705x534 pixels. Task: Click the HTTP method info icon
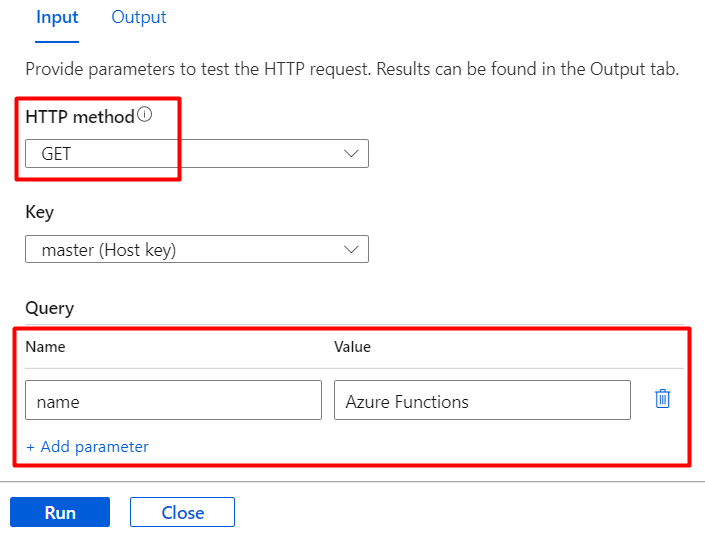point(145,115)
